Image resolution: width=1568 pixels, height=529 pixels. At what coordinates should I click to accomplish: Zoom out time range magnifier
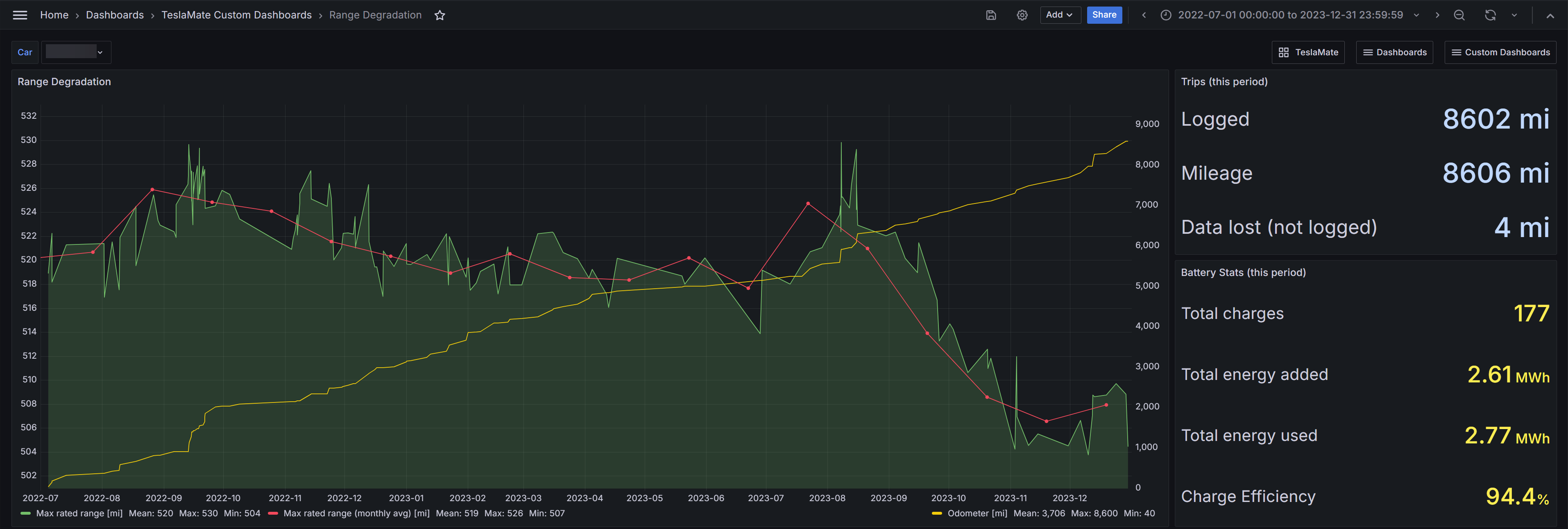1459,15
